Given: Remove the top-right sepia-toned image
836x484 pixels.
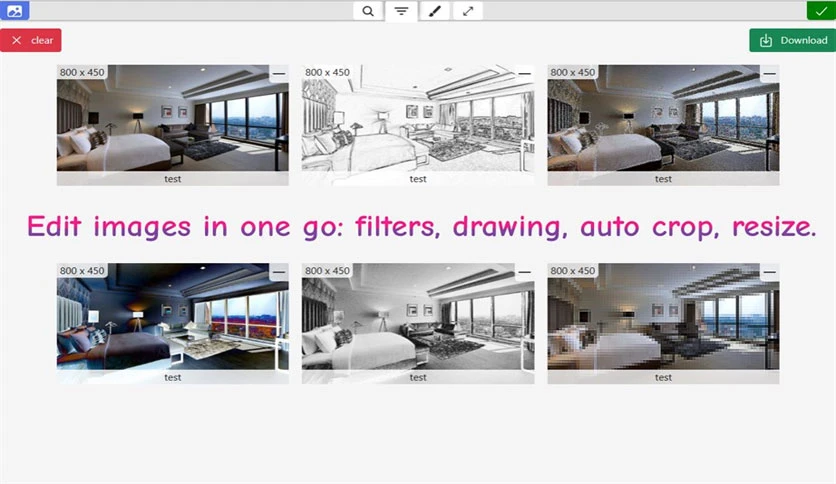Looking at the screenshot, I should click(769, 74).
